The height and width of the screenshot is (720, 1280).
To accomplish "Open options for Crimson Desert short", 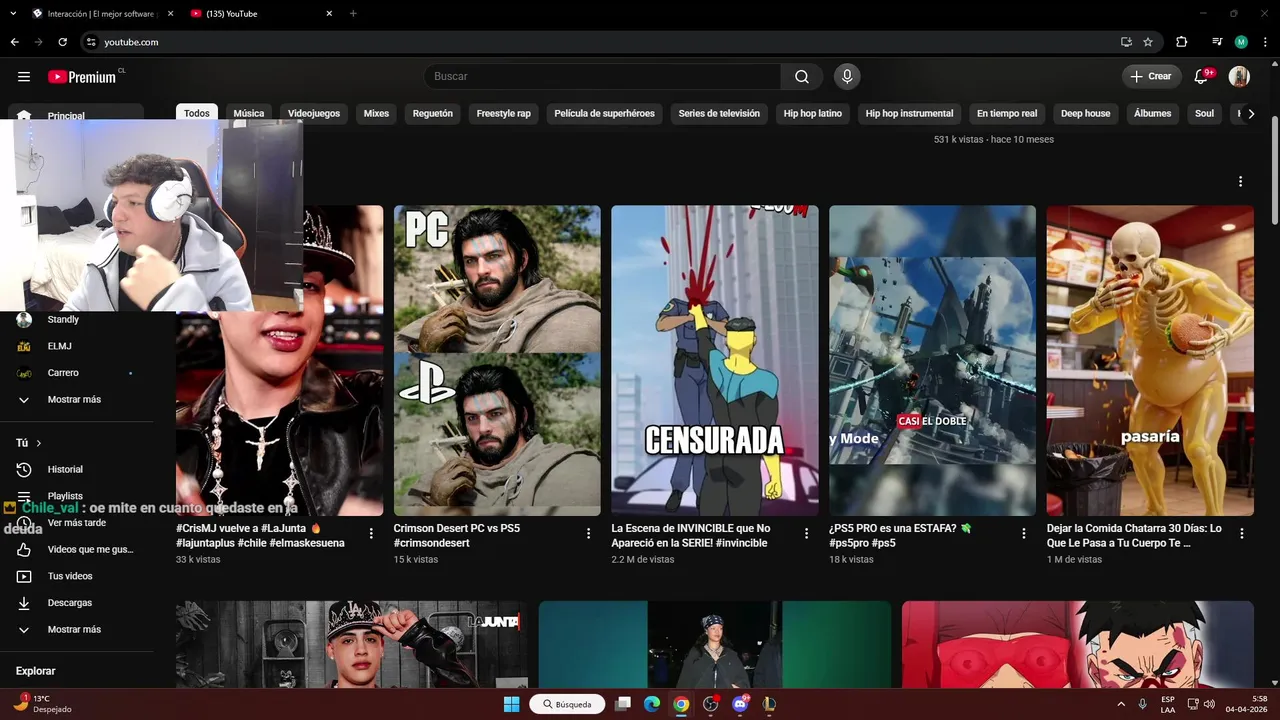I will click(x=589, y=534).
